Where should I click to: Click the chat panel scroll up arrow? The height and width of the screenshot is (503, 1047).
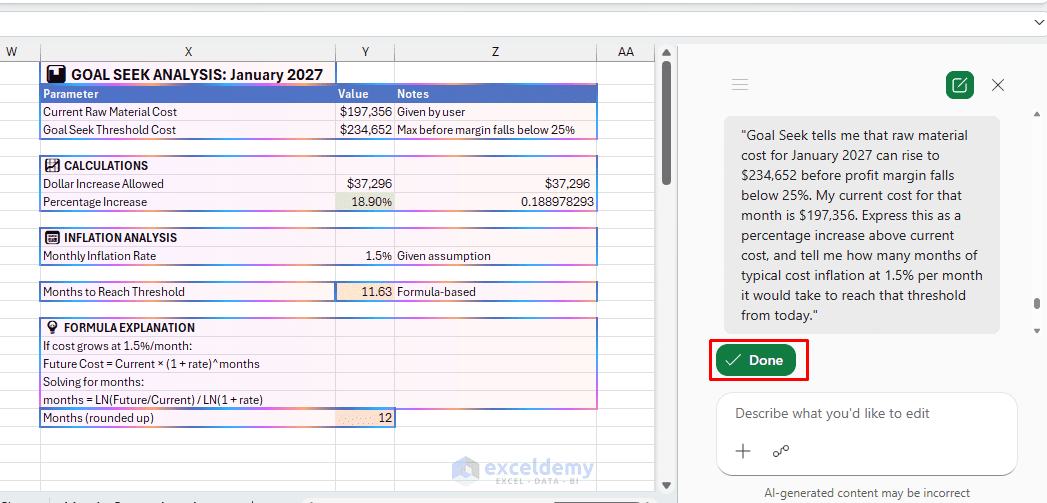pyautogui.click(x=1036, y=112)
